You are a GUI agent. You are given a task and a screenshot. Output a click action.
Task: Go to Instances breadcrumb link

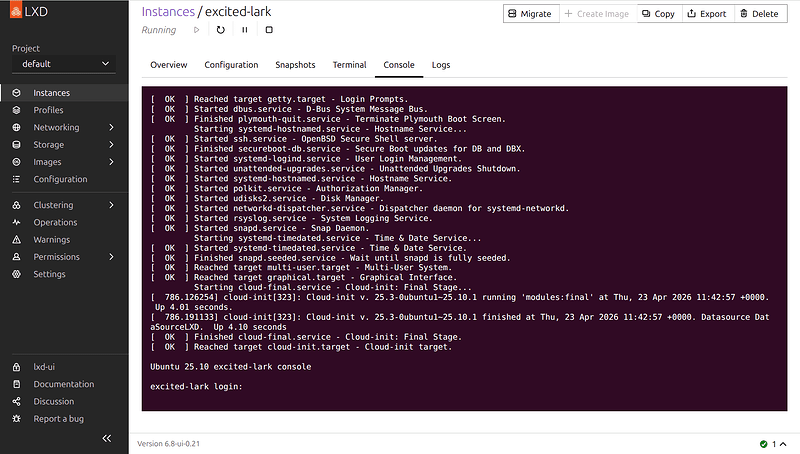pos(168,12)
